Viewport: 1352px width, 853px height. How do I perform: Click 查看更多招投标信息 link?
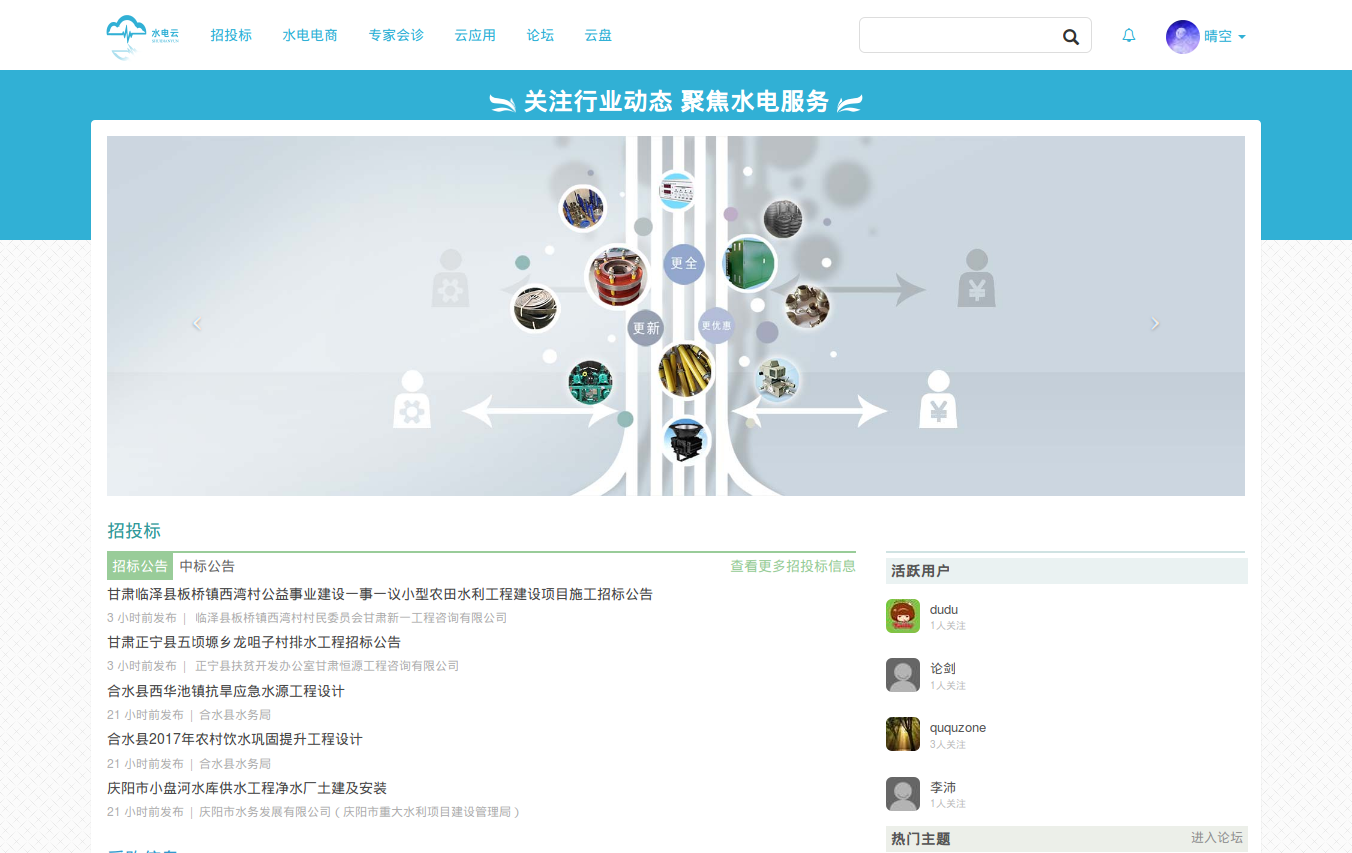[792, 566]
